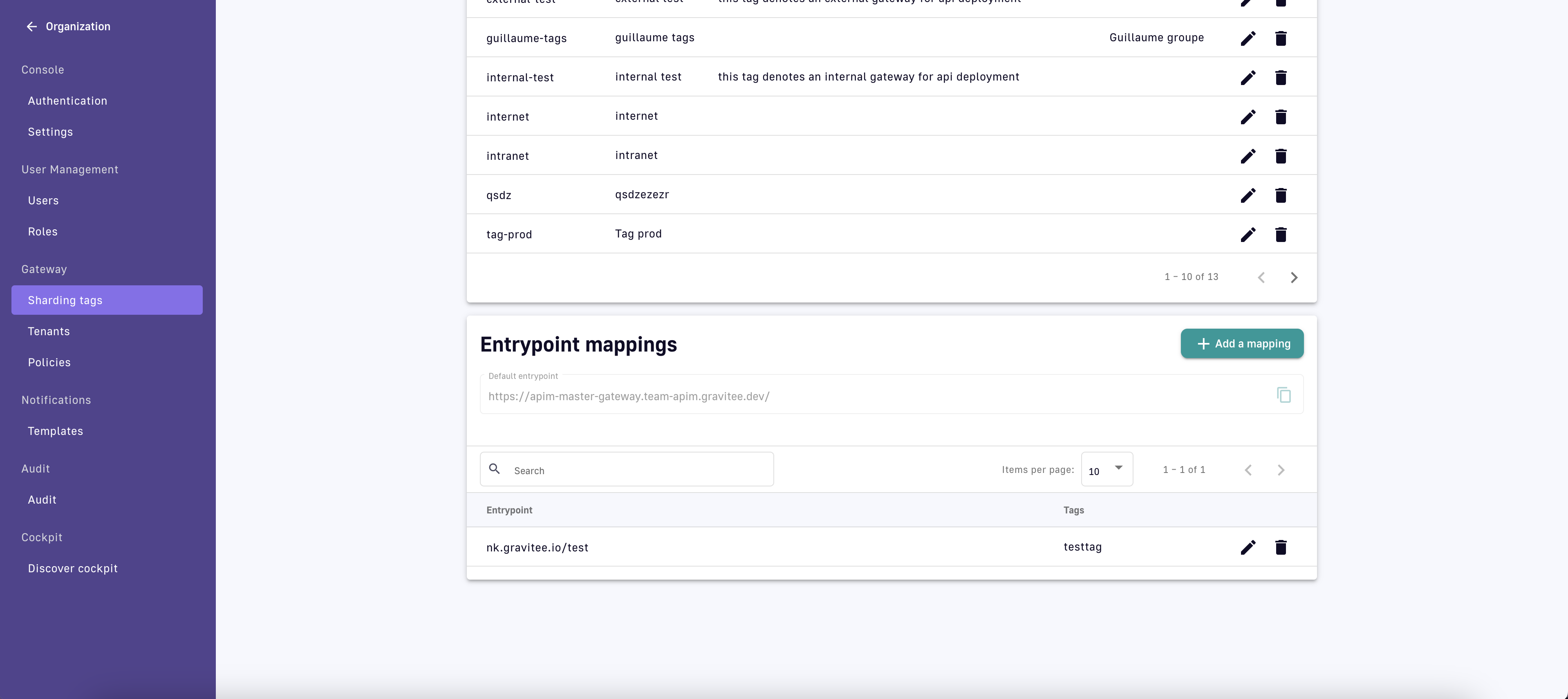Open Notification Templates

pos(56,431)
